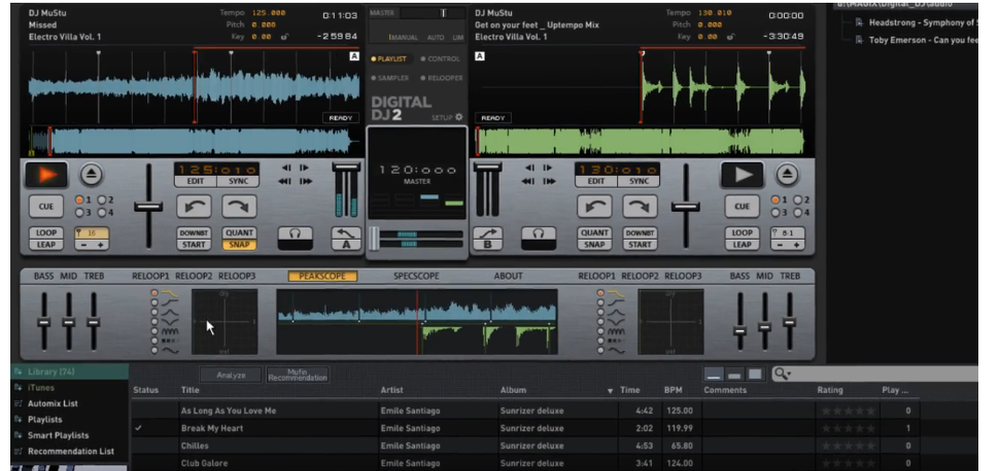Viewport: 1000px width, 471px height.
Task: Select hot cue 4 on deck B
Action: coord(797,212)
